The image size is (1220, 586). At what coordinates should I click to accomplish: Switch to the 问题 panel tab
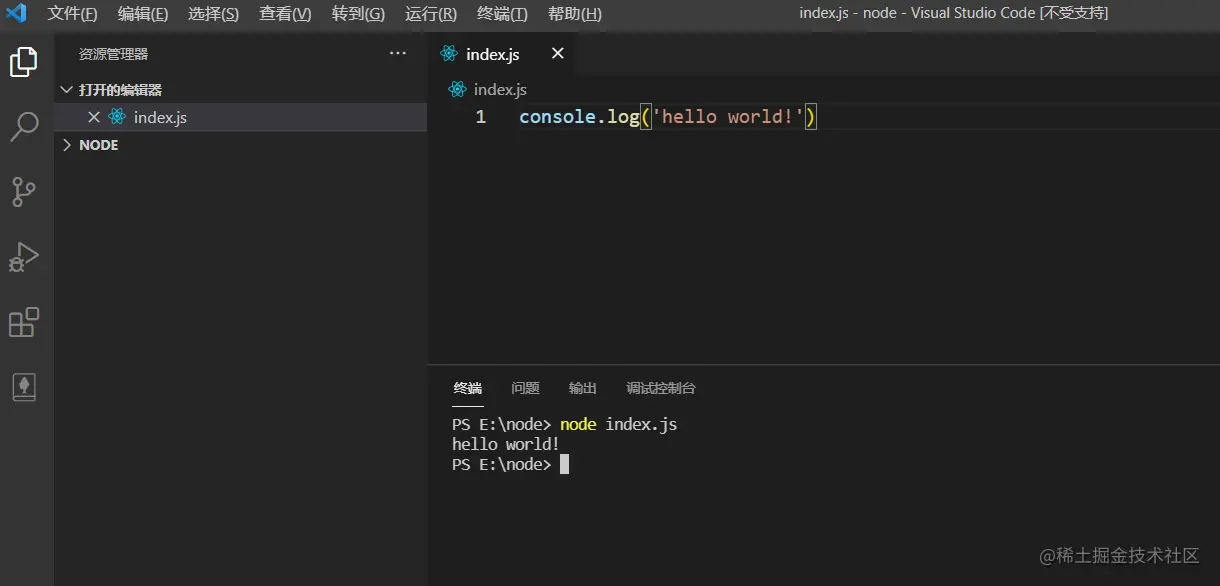click(525, 388)
